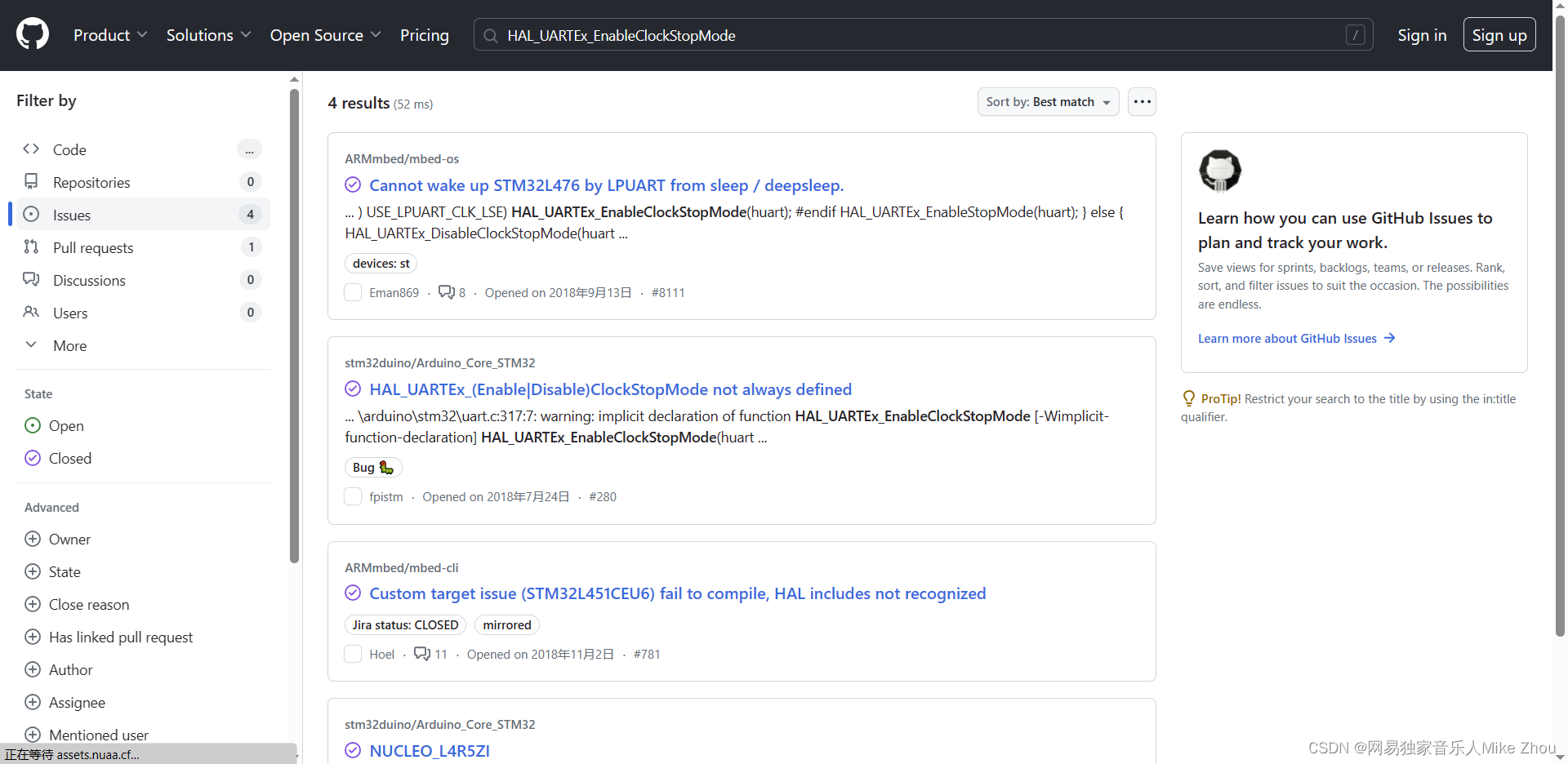The width and height of the screenshot is (1568, 764).
Task: Select Code filter
Action: click(x=143, y=149)
